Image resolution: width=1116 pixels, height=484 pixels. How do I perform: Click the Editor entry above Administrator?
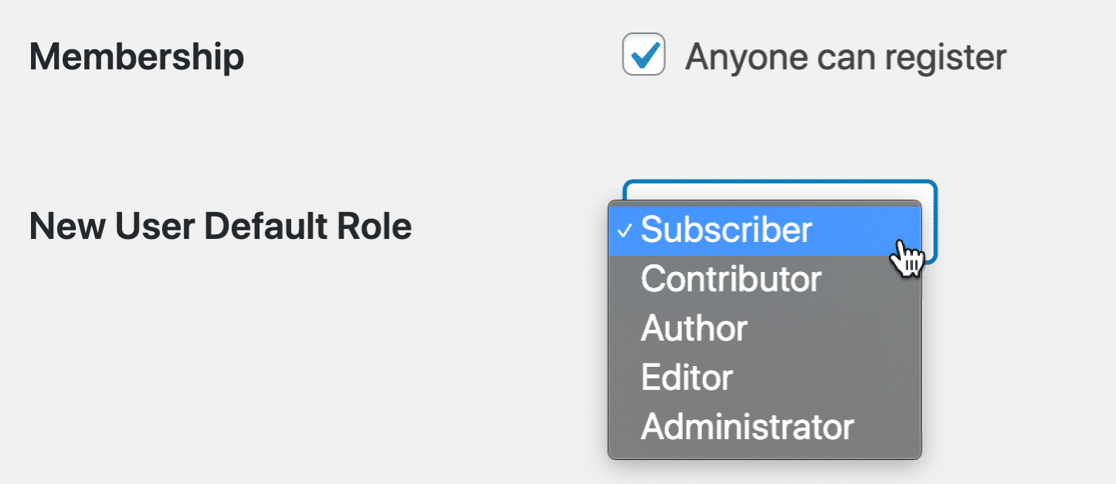(x=687, y=377)
